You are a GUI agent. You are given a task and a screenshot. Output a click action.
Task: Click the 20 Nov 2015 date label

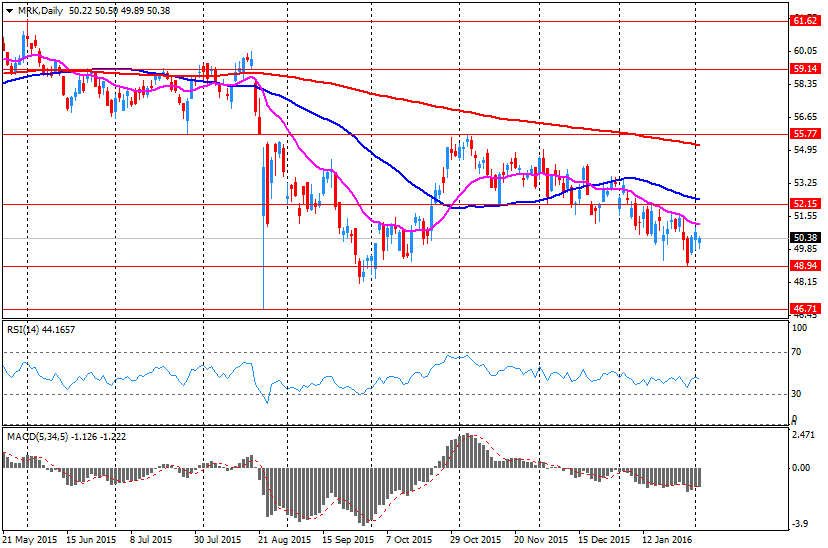(x=541, y=540)
